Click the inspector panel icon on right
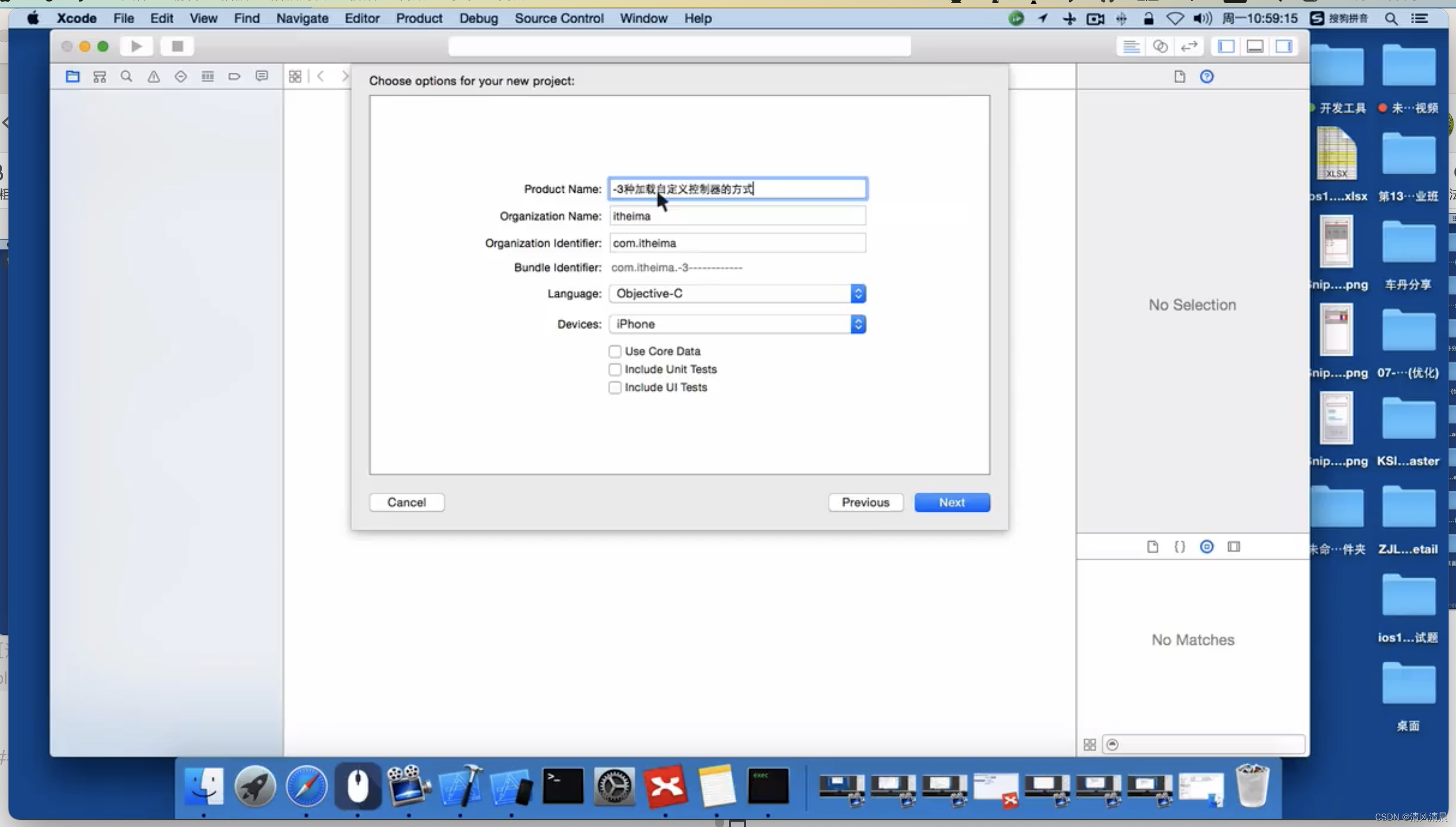This screenshot has height=827, width=1456. coord(1285,46)
